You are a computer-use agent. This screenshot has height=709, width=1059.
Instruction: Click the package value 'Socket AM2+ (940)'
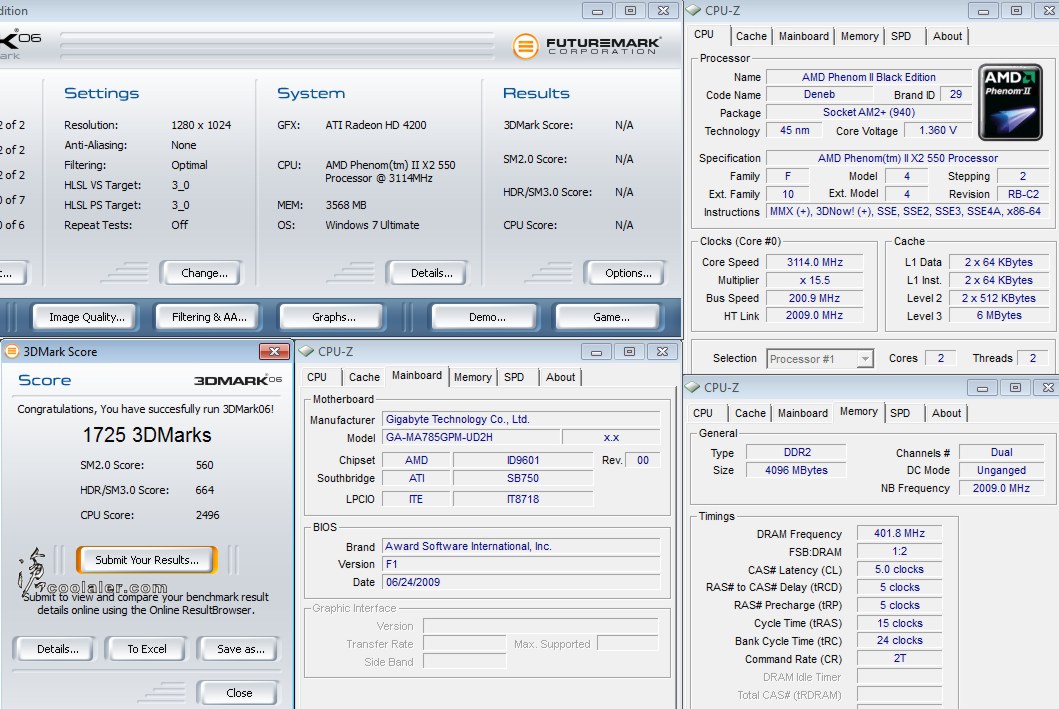coord(869,112)
